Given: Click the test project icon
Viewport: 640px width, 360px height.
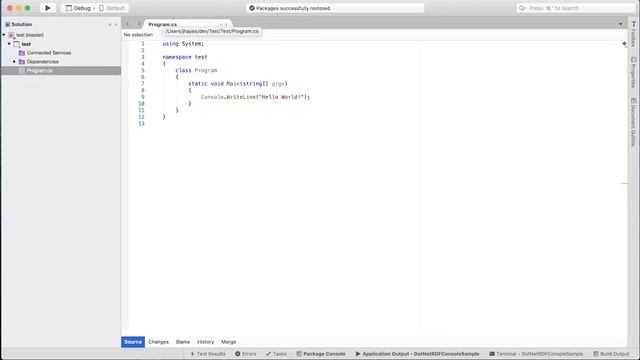Looking at the screenshot, I should click(x=17, y=44).
